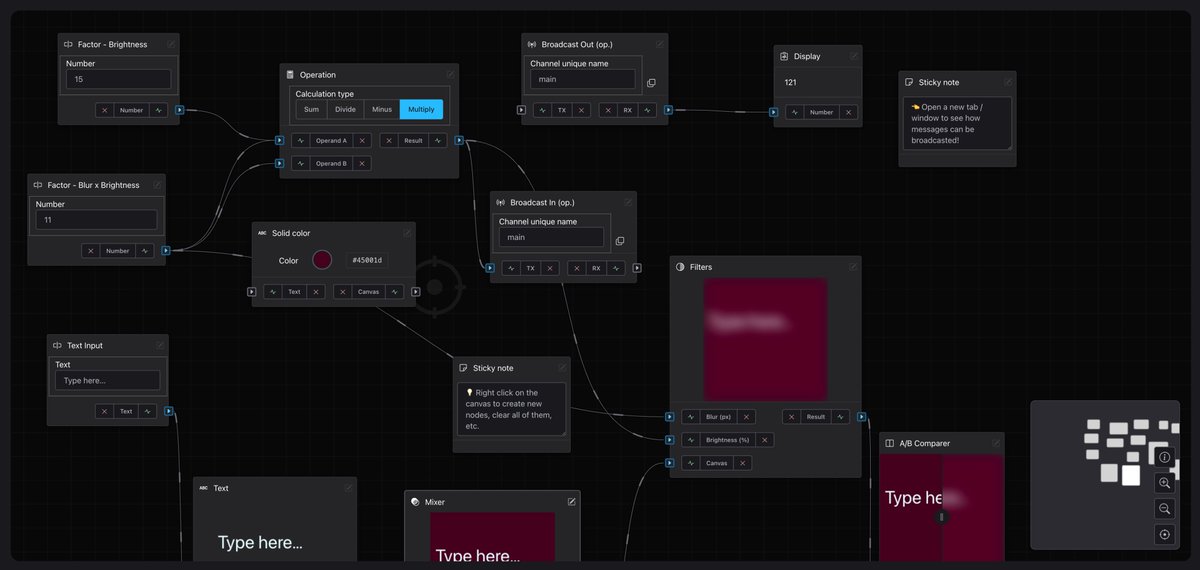Image resolution: width=1200 pixels, height=570 pixels.
Task: Click the Operand A label
Action: (x=331, y=141)
